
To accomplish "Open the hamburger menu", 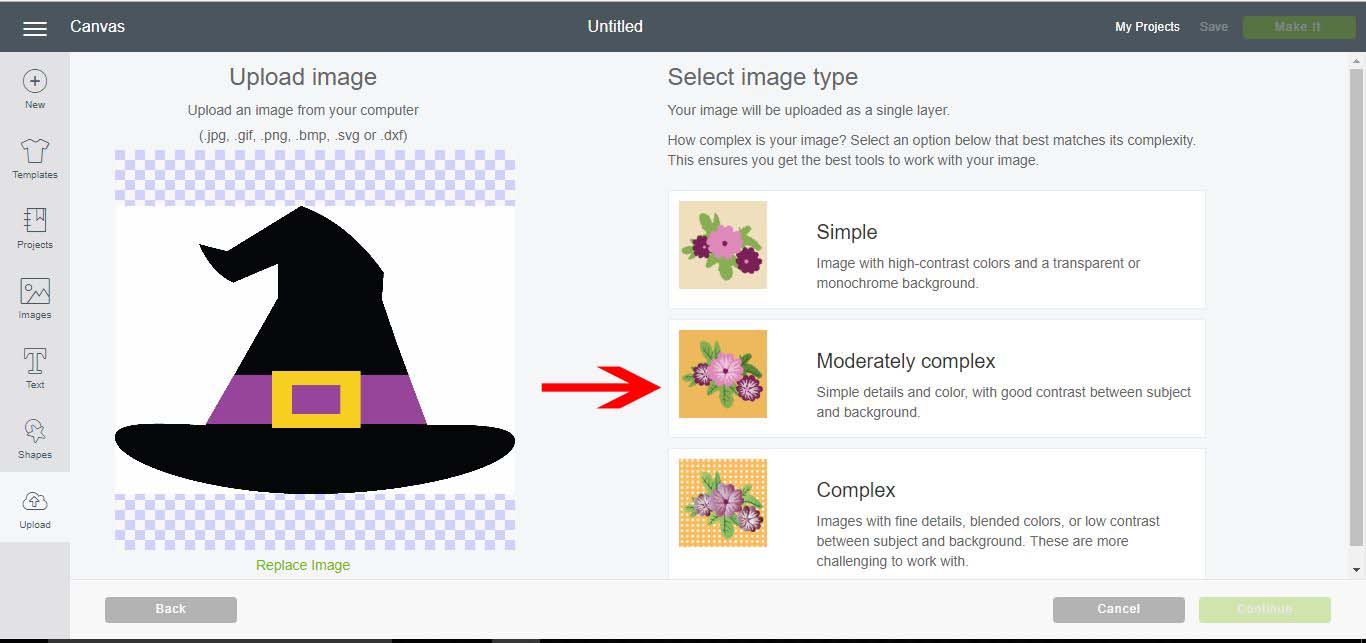I will [x=34, y=27].
